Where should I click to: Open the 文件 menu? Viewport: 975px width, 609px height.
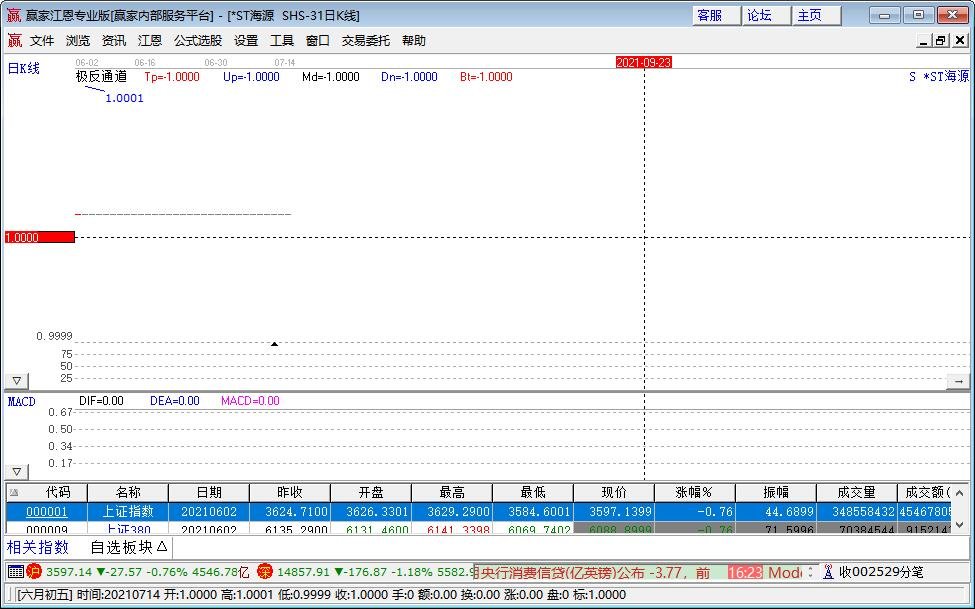(42, 40)
